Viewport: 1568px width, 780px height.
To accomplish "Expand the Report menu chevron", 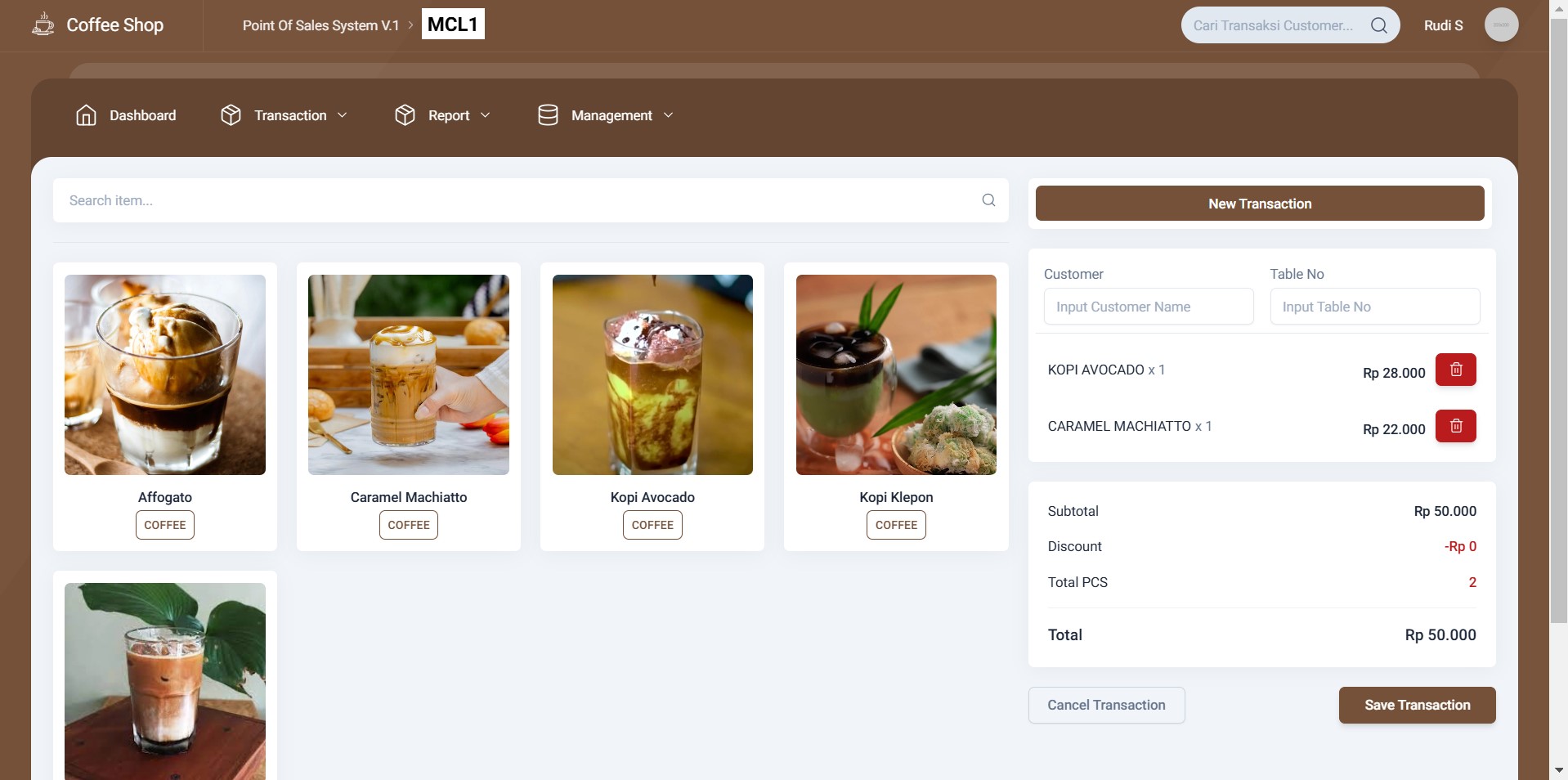I will pos(485,115).
